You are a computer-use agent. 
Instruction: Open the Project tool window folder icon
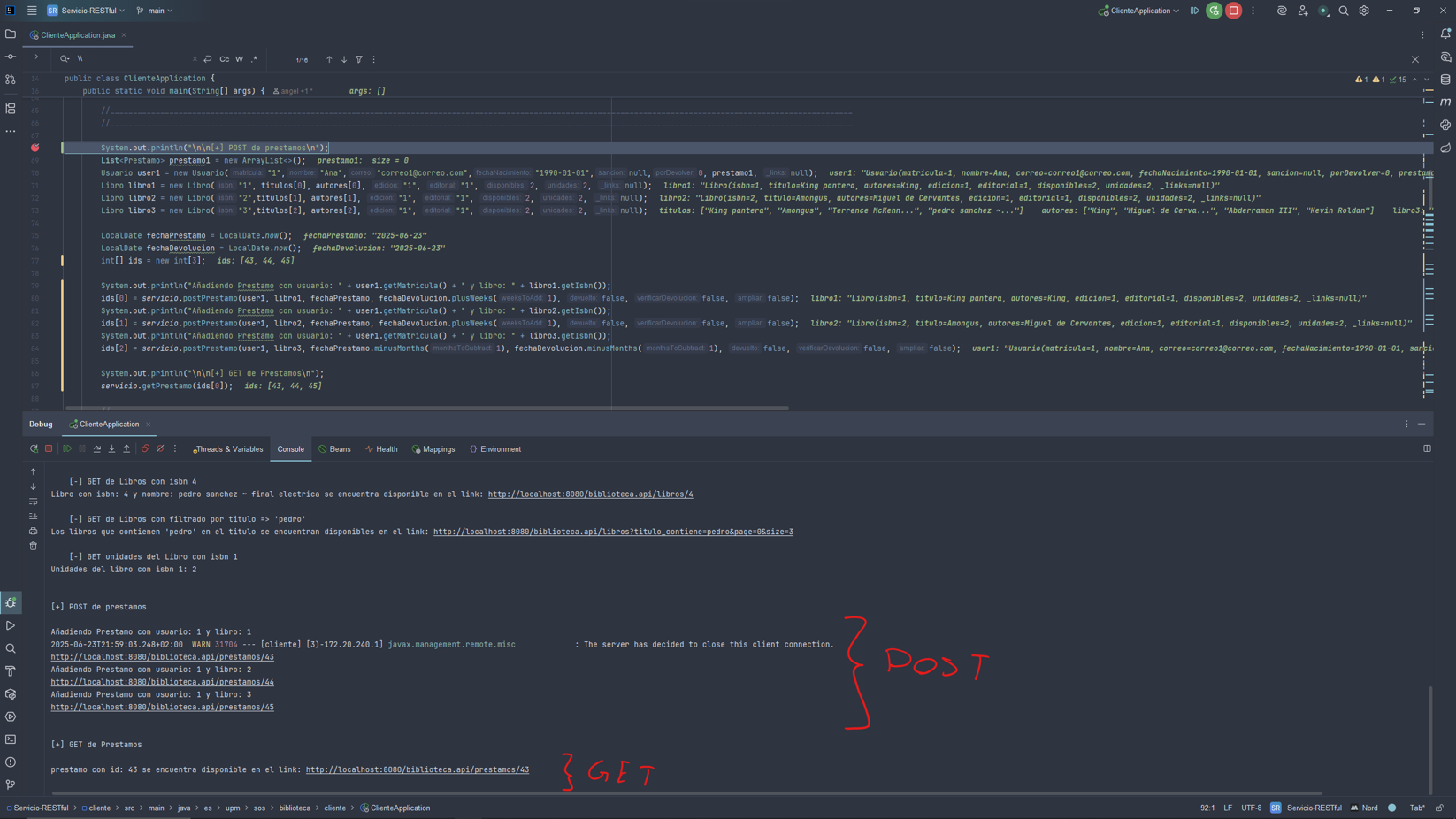tap(11, 34)
